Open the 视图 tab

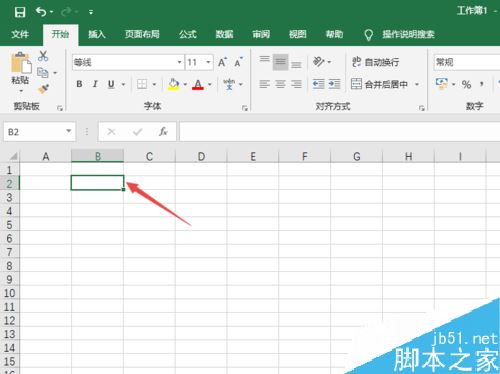[297, 34]
